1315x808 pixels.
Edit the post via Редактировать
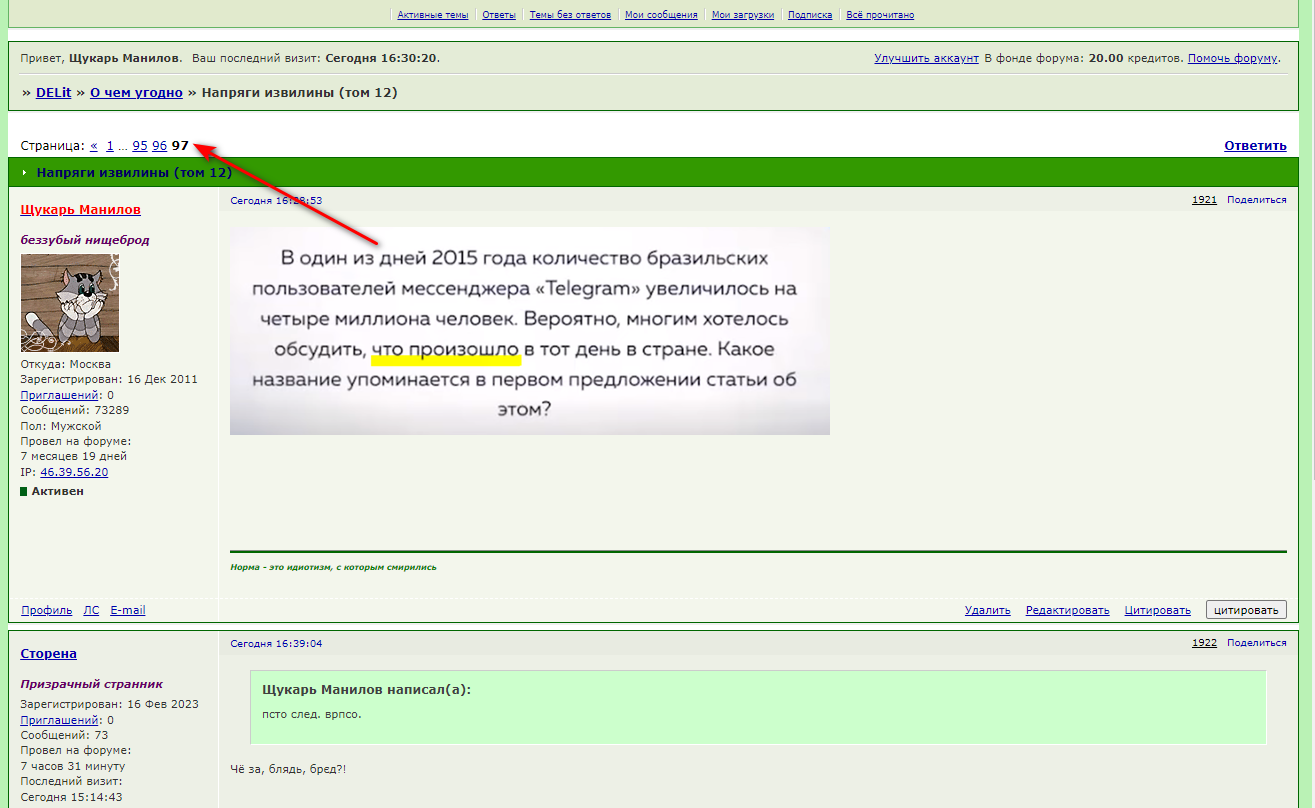(1068, 610)
